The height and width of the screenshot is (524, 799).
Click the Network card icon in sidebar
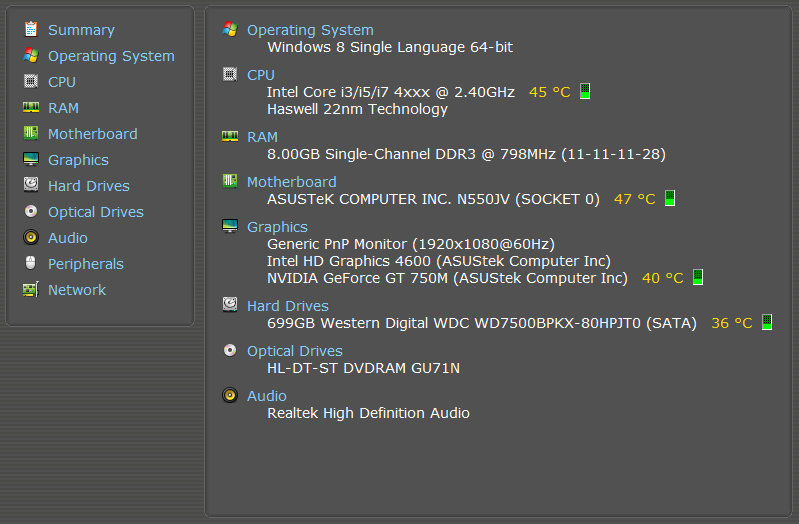click(x=31, y=290)
